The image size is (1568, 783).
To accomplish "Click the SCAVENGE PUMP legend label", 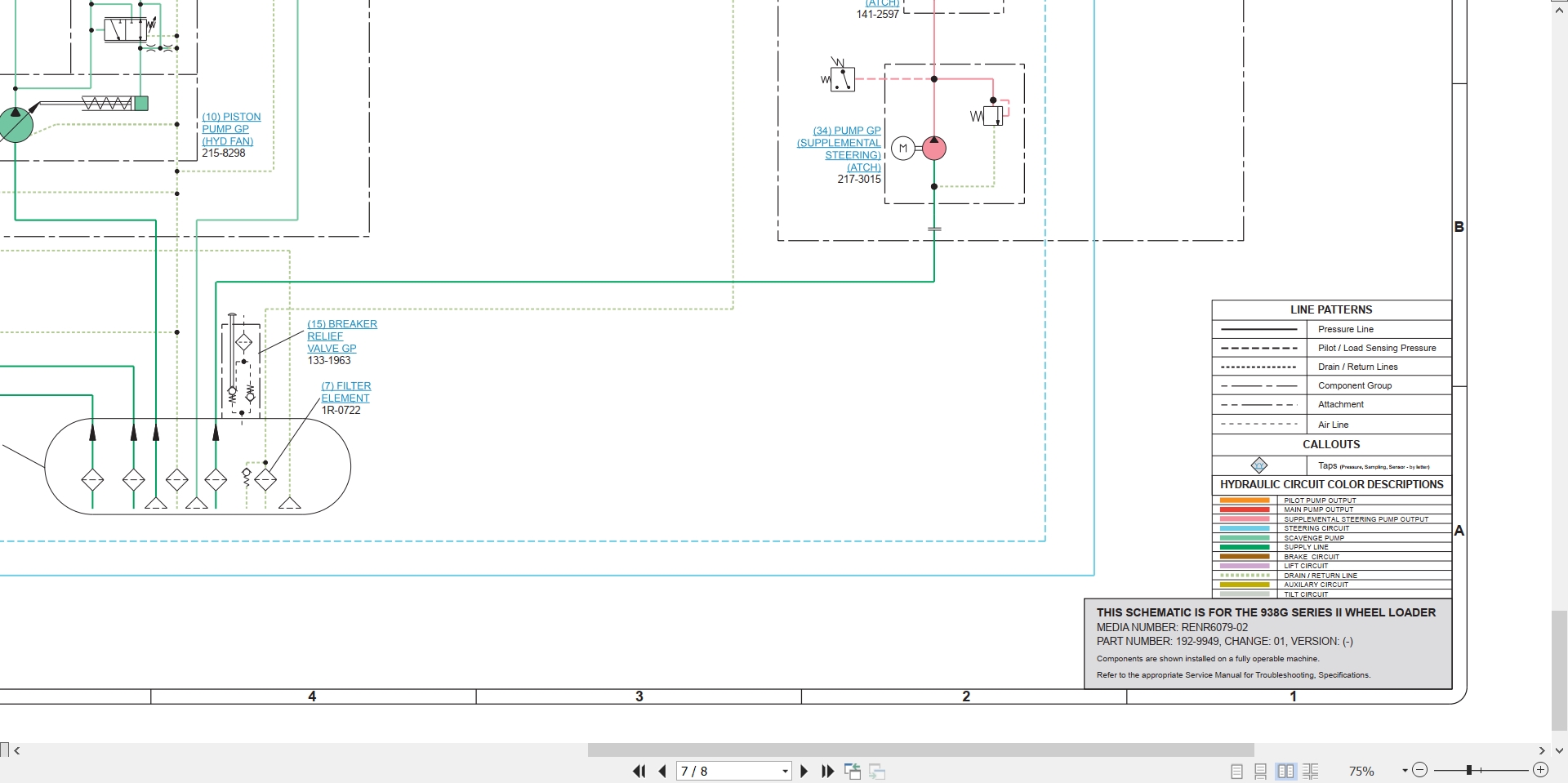I will click(x=1314, y=538).
